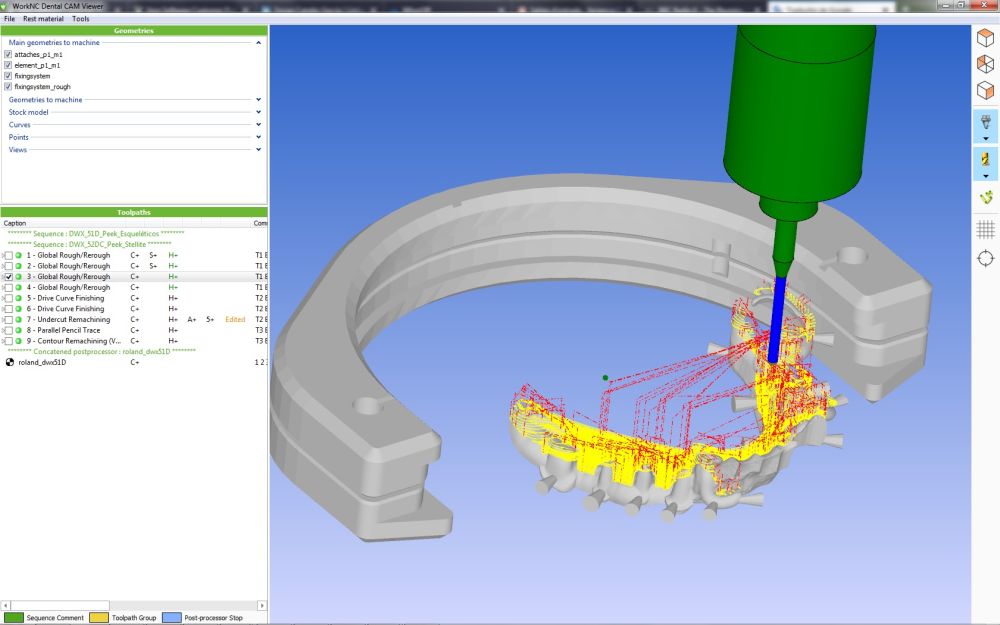Image resolution: width=1000 pixels, height=625 pixels.
Task: Click green status dot of toolpath 3
Action: click(18, 277)
